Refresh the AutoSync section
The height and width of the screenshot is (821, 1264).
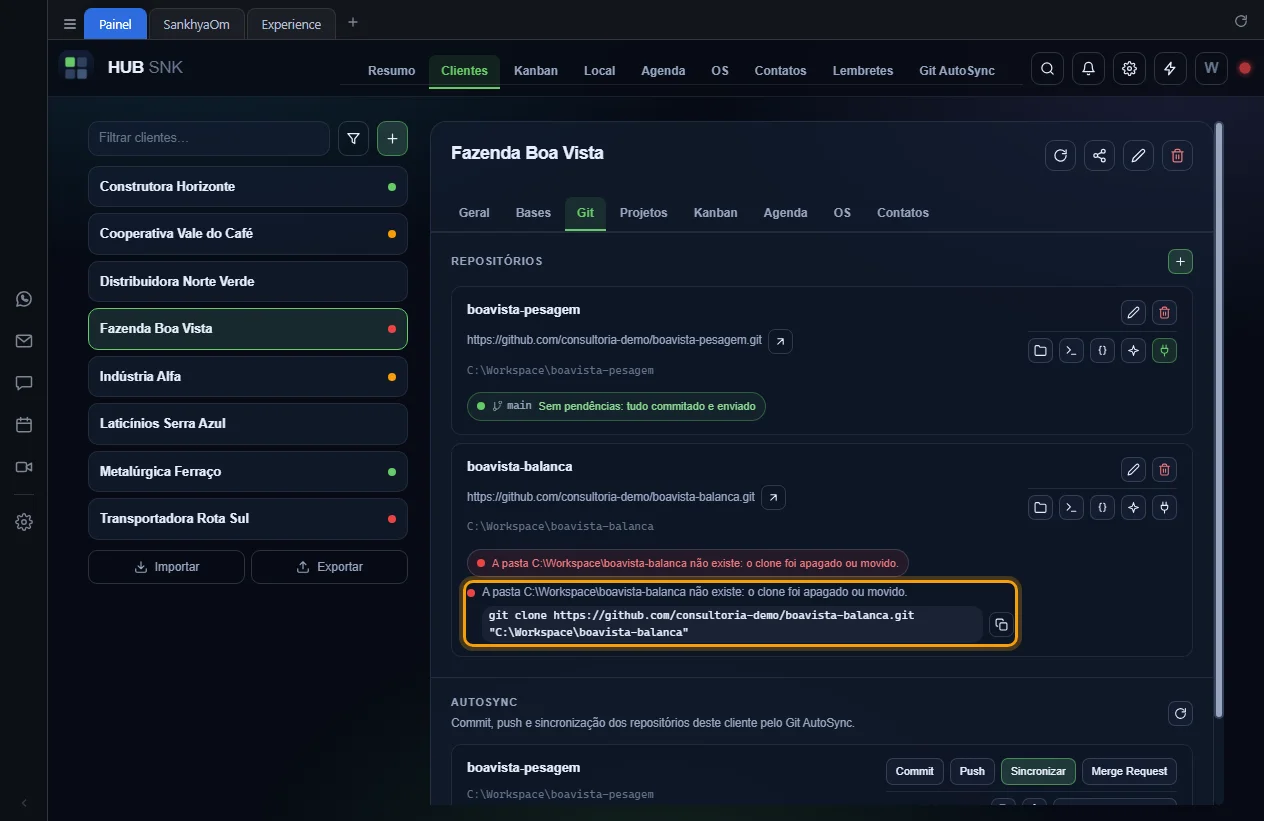(1180, 713)
